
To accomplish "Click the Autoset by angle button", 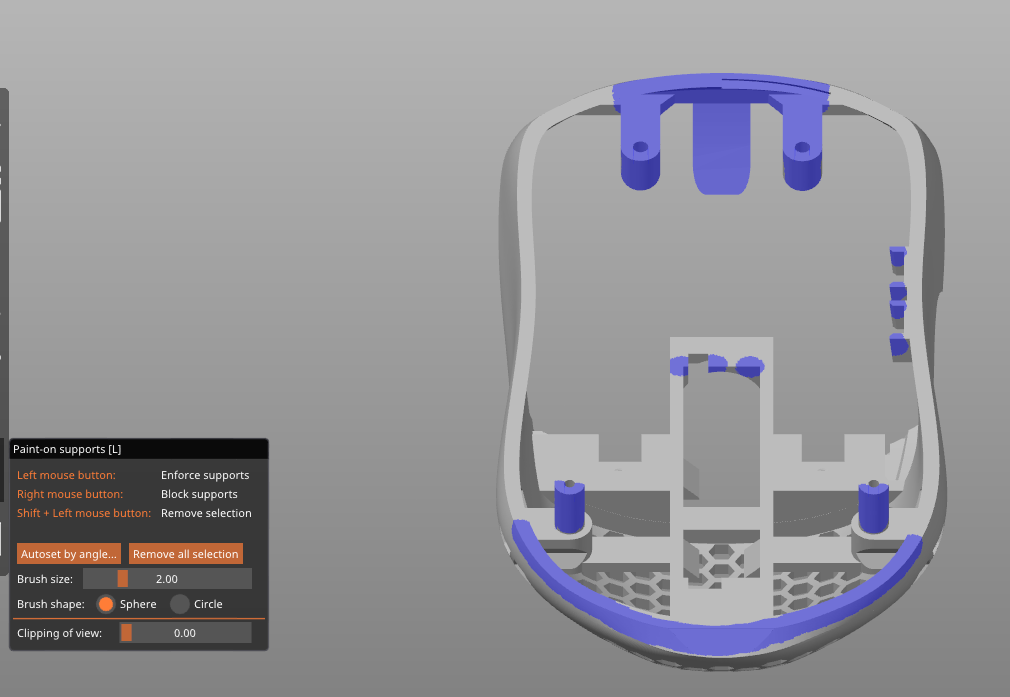I will [69, 554].
